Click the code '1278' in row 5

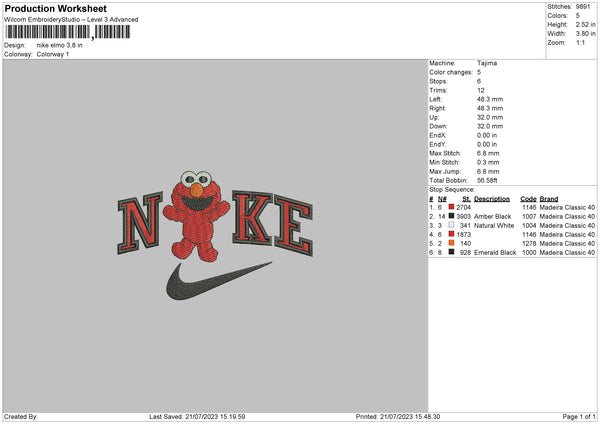pyautogui.click(x=529, y=243)
